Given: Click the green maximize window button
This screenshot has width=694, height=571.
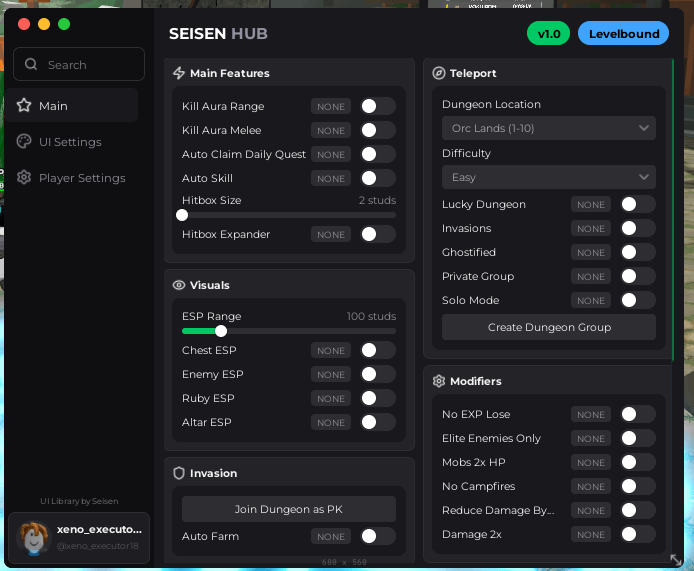Looking at the screenshot, I should click(64, 24).
